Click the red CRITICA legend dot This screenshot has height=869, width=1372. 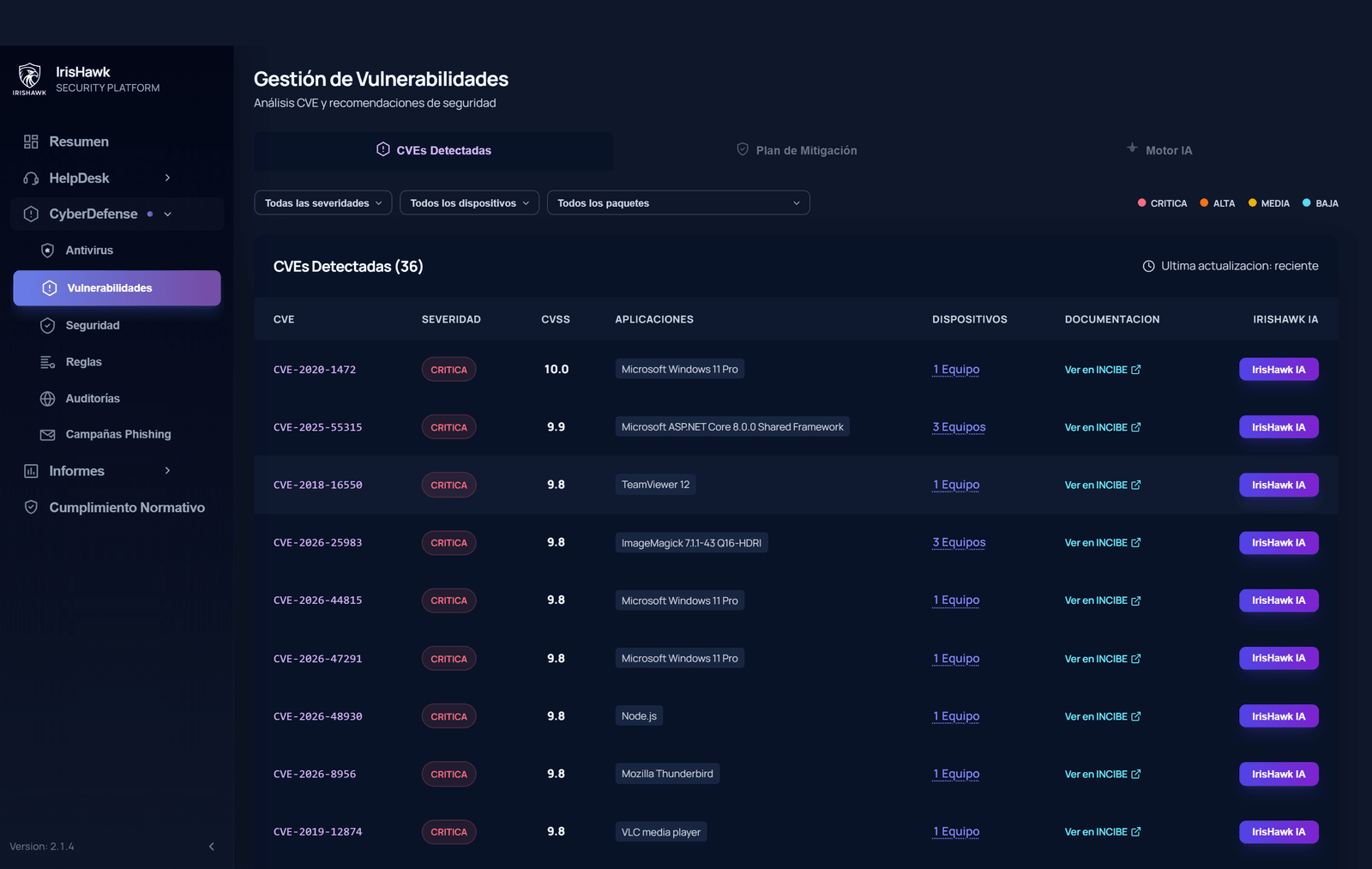click(x=1141, y=203)
